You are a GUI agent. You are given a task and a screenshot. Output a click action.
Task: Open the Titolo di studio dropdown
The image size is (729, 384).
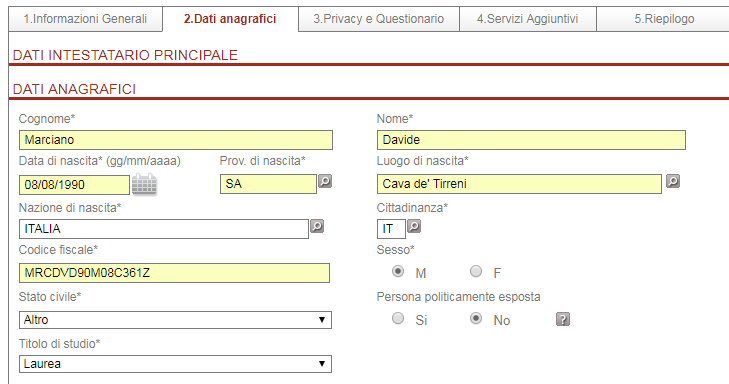click(x=175, y=364)
